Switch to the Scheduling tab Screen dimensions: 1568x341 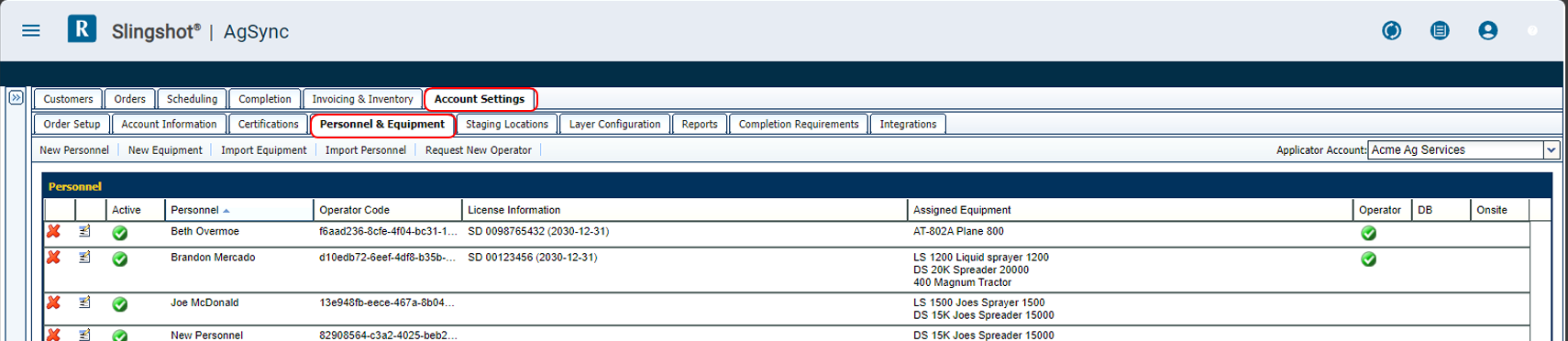pos(192,99)
